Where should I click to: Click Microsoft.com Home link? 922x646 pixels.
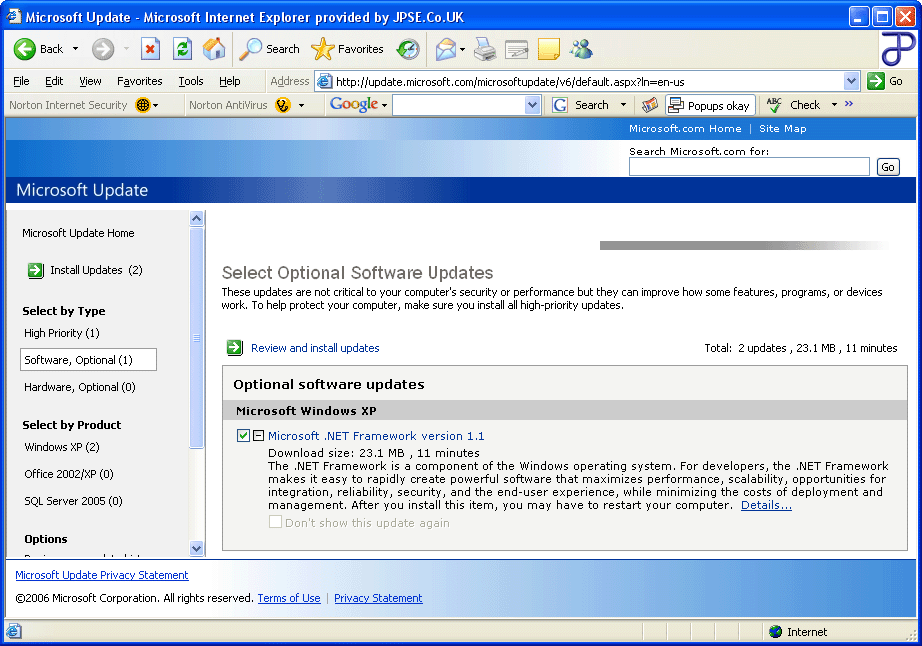point(685,128)
